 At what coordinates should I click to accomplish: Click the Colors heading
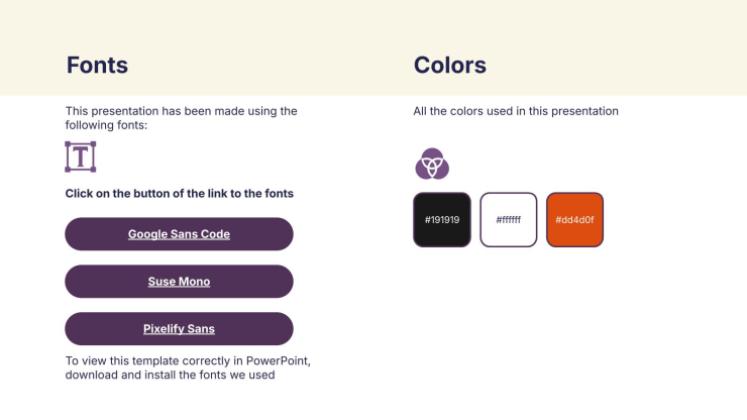(450, 65)
